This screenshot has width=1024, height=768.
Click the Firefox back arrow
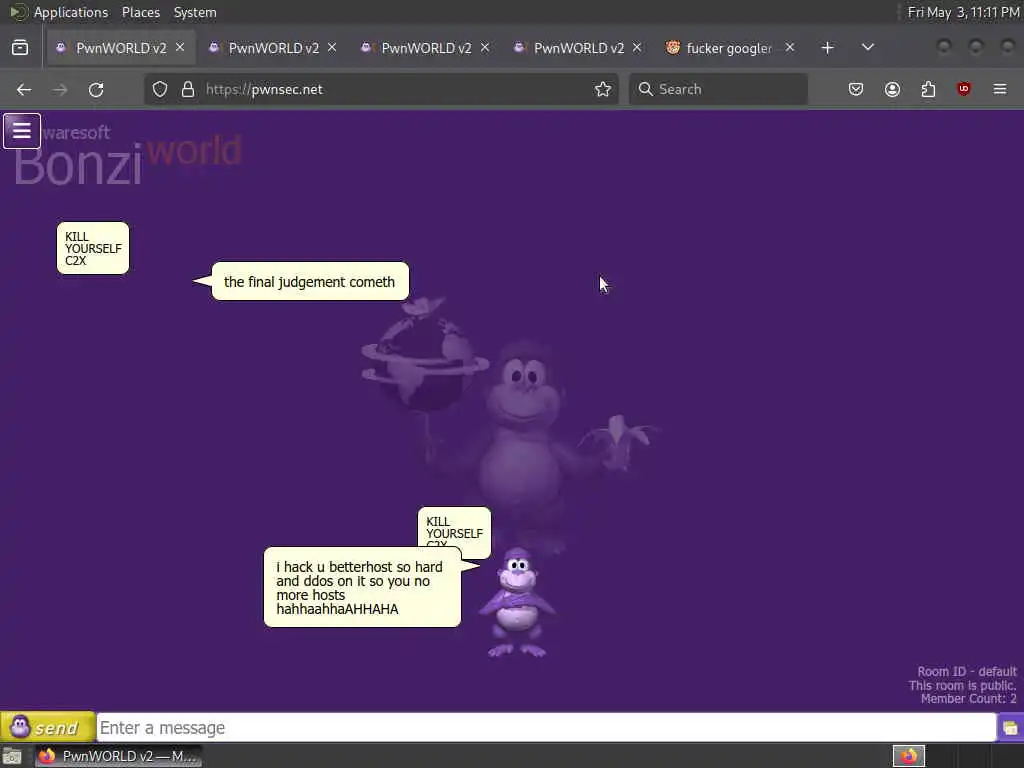click(24, 89)
